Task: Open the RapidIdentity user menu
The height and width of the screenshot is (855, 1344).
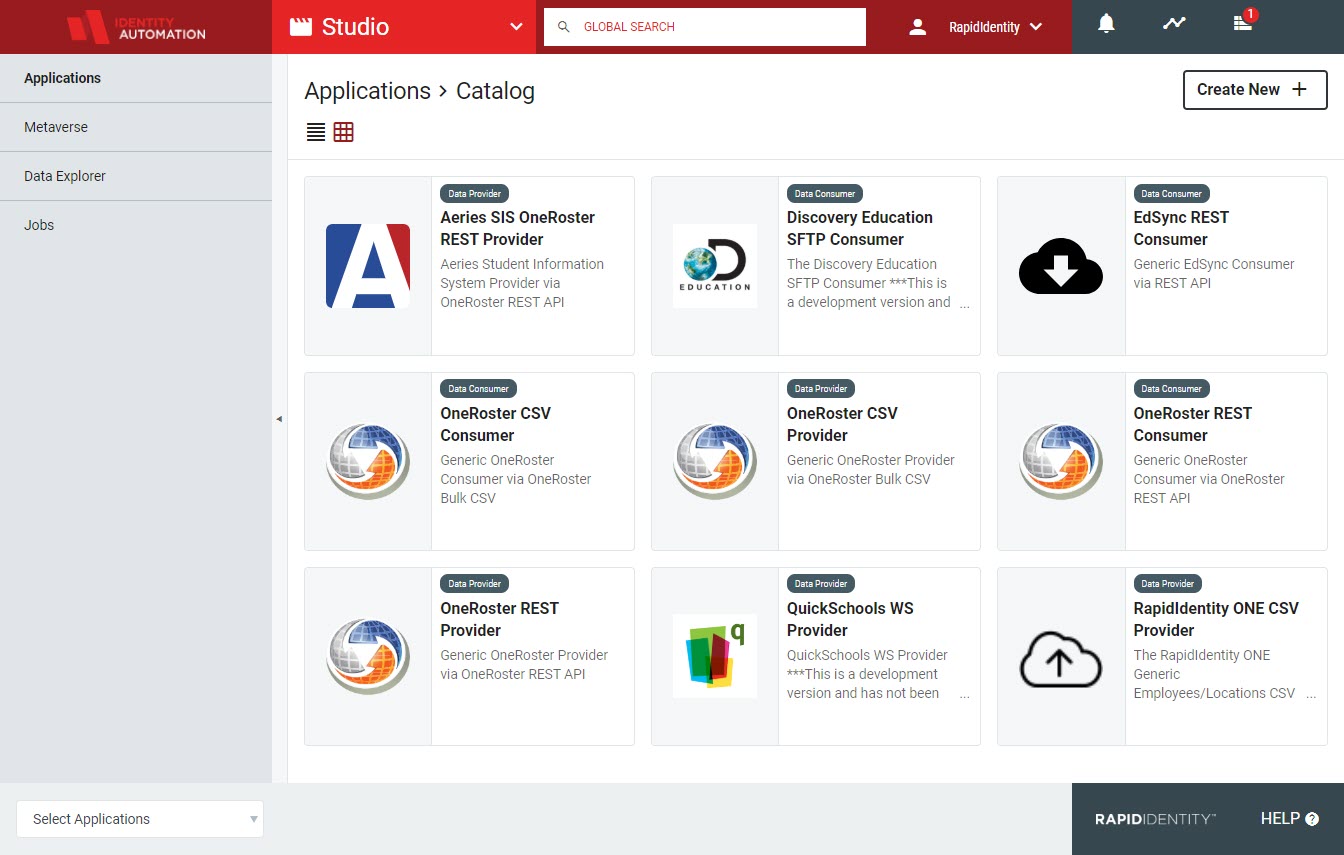Action: (x=995, y=27)
